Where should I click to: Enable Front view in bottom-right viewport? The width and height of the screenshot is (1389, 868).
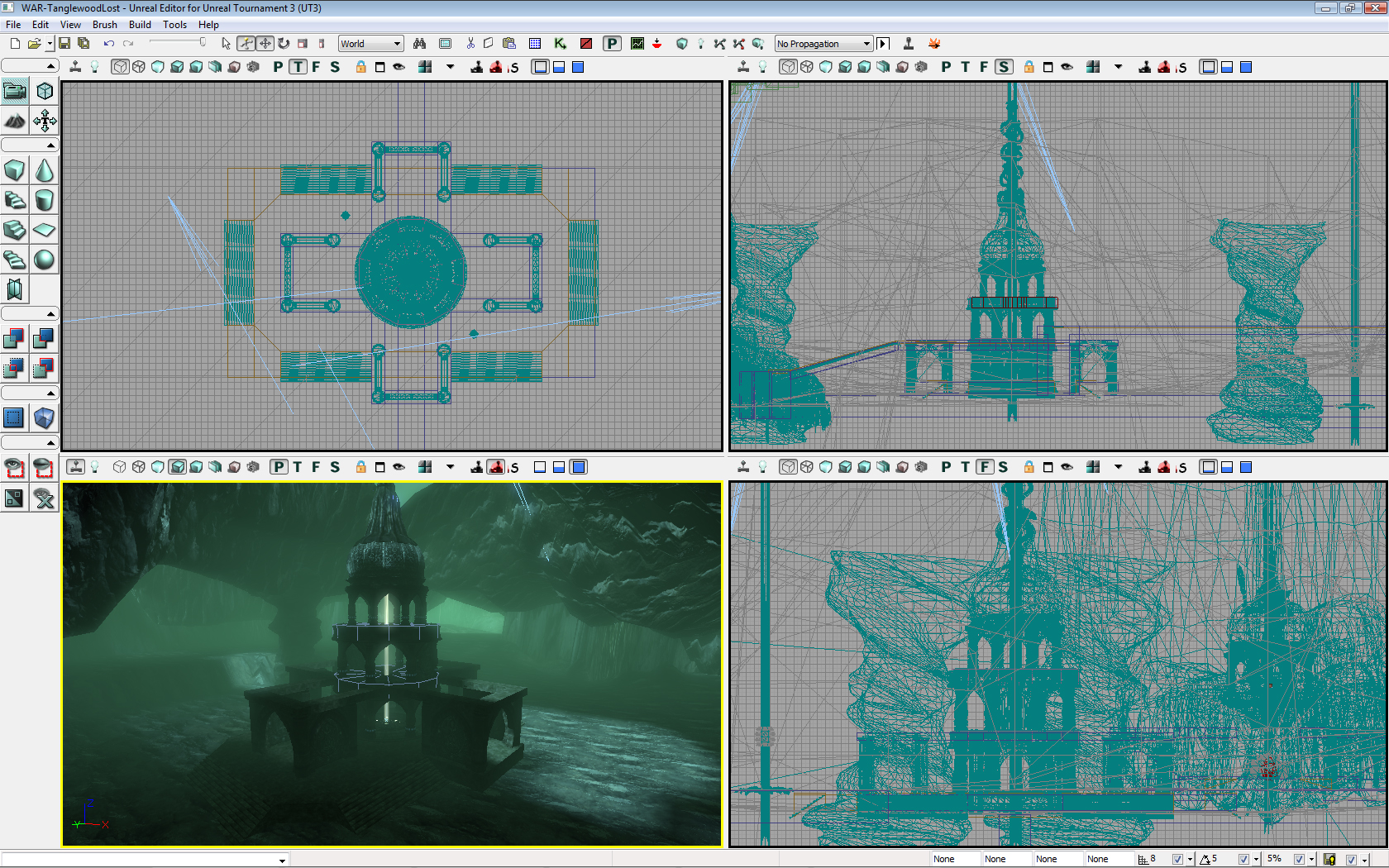pos(984,467)
